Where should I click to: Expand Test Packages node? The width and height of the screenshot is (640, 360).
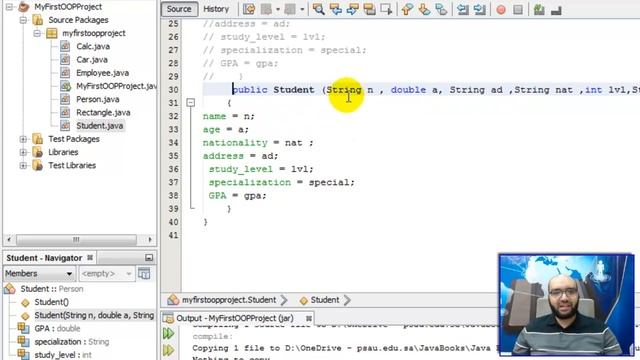point(23,139)
